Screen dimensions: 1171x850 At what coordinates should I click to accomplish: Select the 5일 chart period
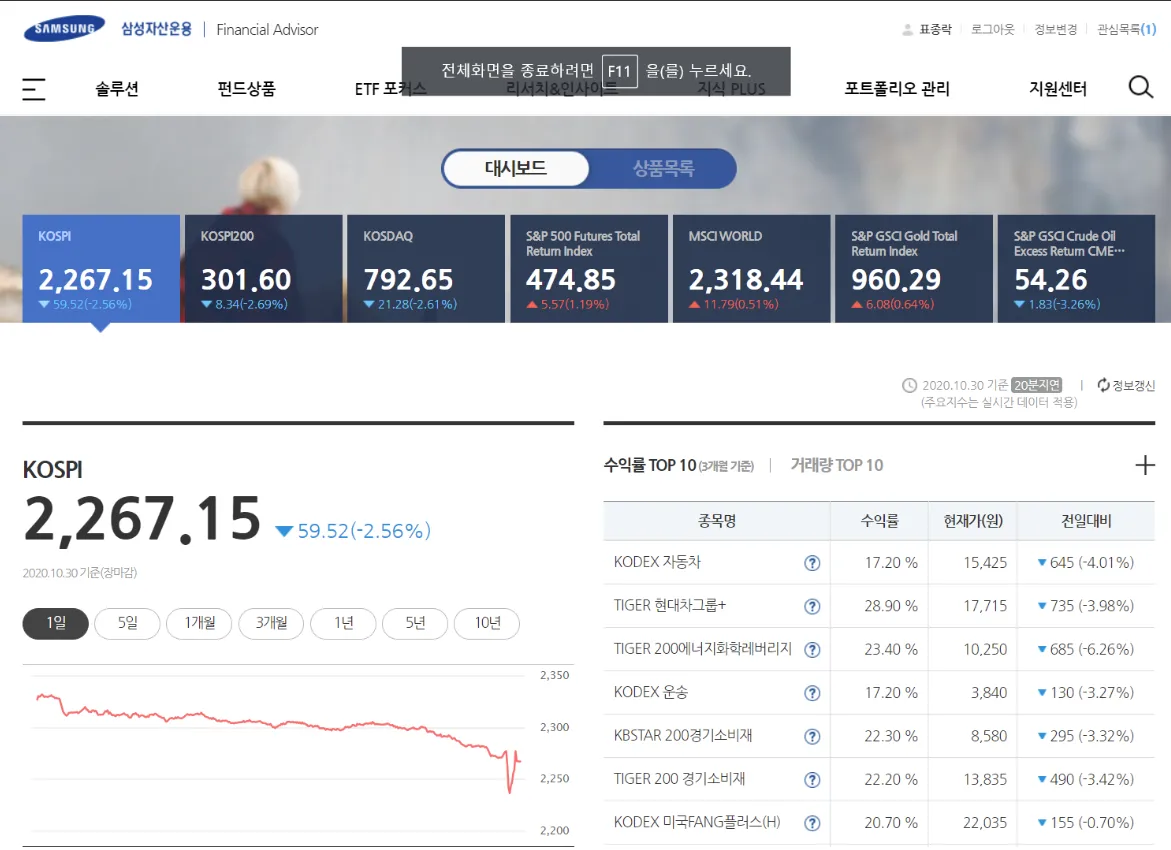pyautogui.click(x=127, y=623)
